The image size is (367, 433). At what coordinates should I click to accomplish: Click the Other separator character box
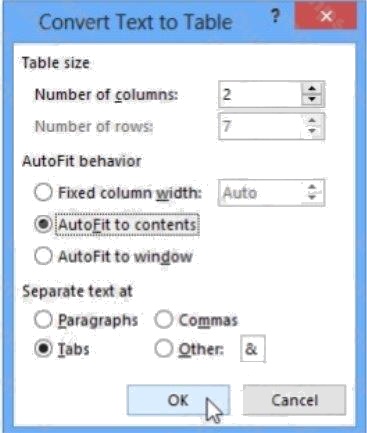tap(253, 349)
